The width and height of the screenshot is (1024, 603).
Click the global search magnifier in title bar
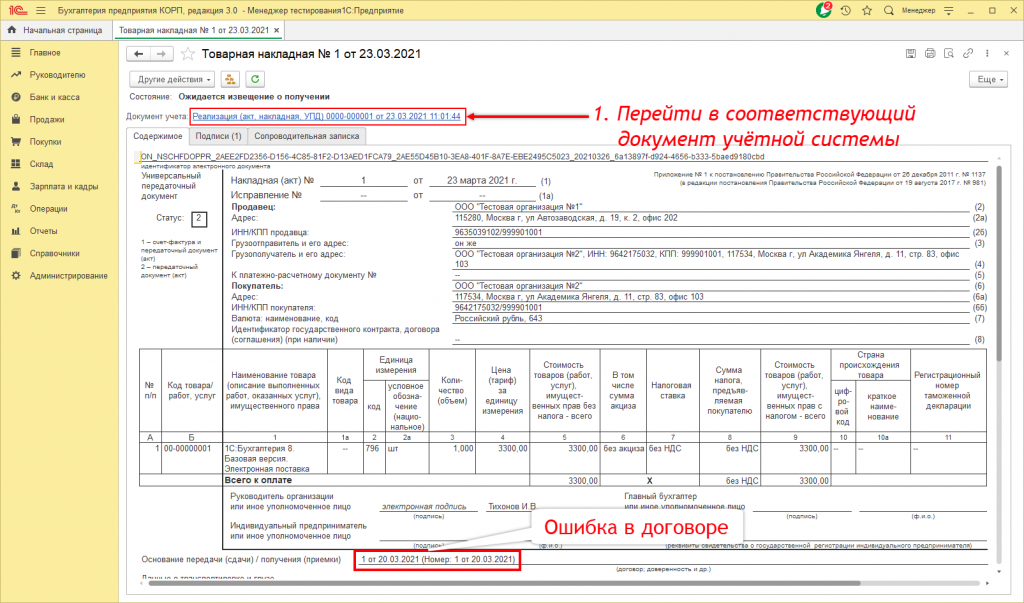[x=888, y=10]
